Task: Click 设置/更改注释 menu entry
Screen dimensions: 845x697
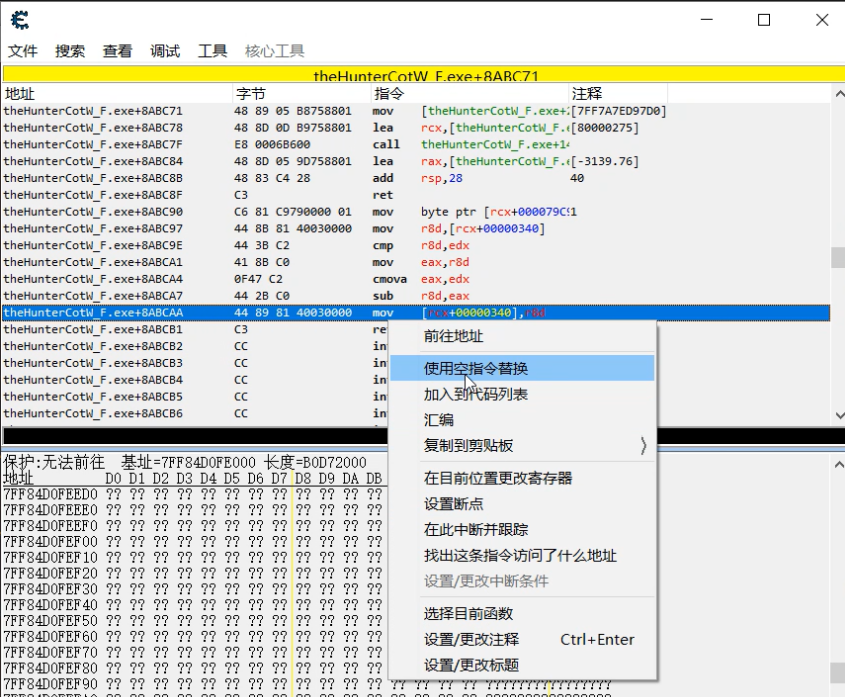Action: click(471, 639)
